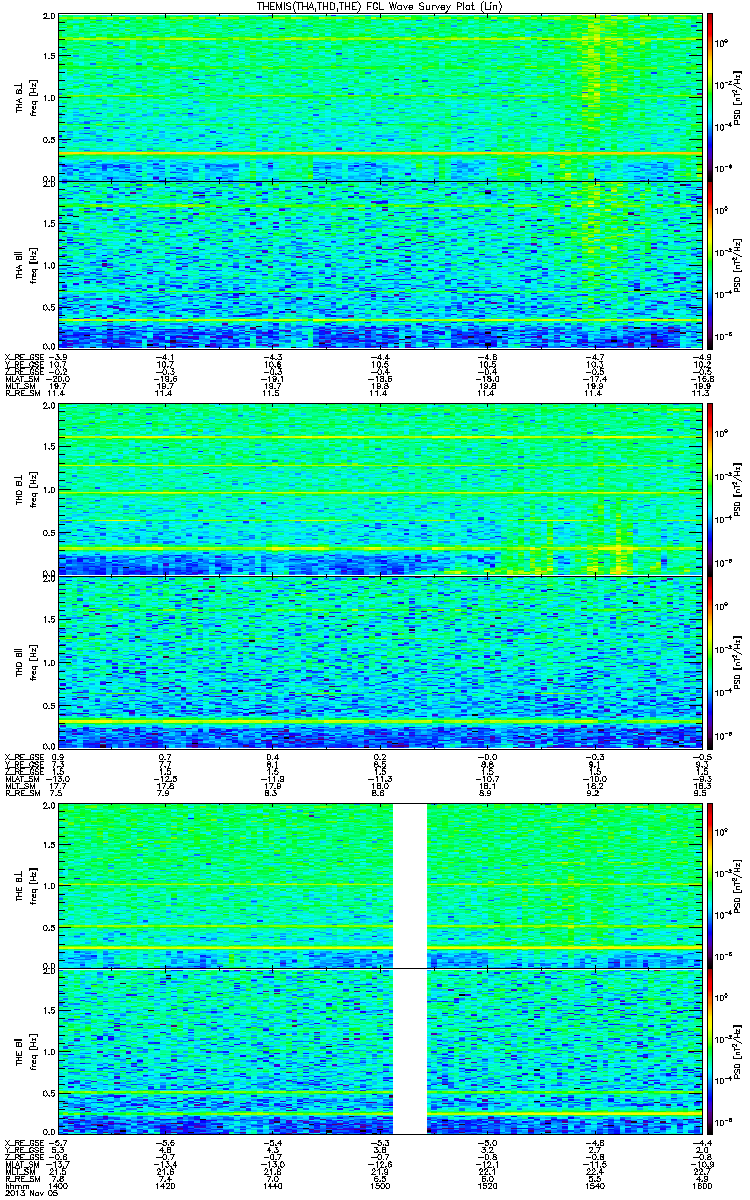Click the time tick label 1520

(486, 1185)
